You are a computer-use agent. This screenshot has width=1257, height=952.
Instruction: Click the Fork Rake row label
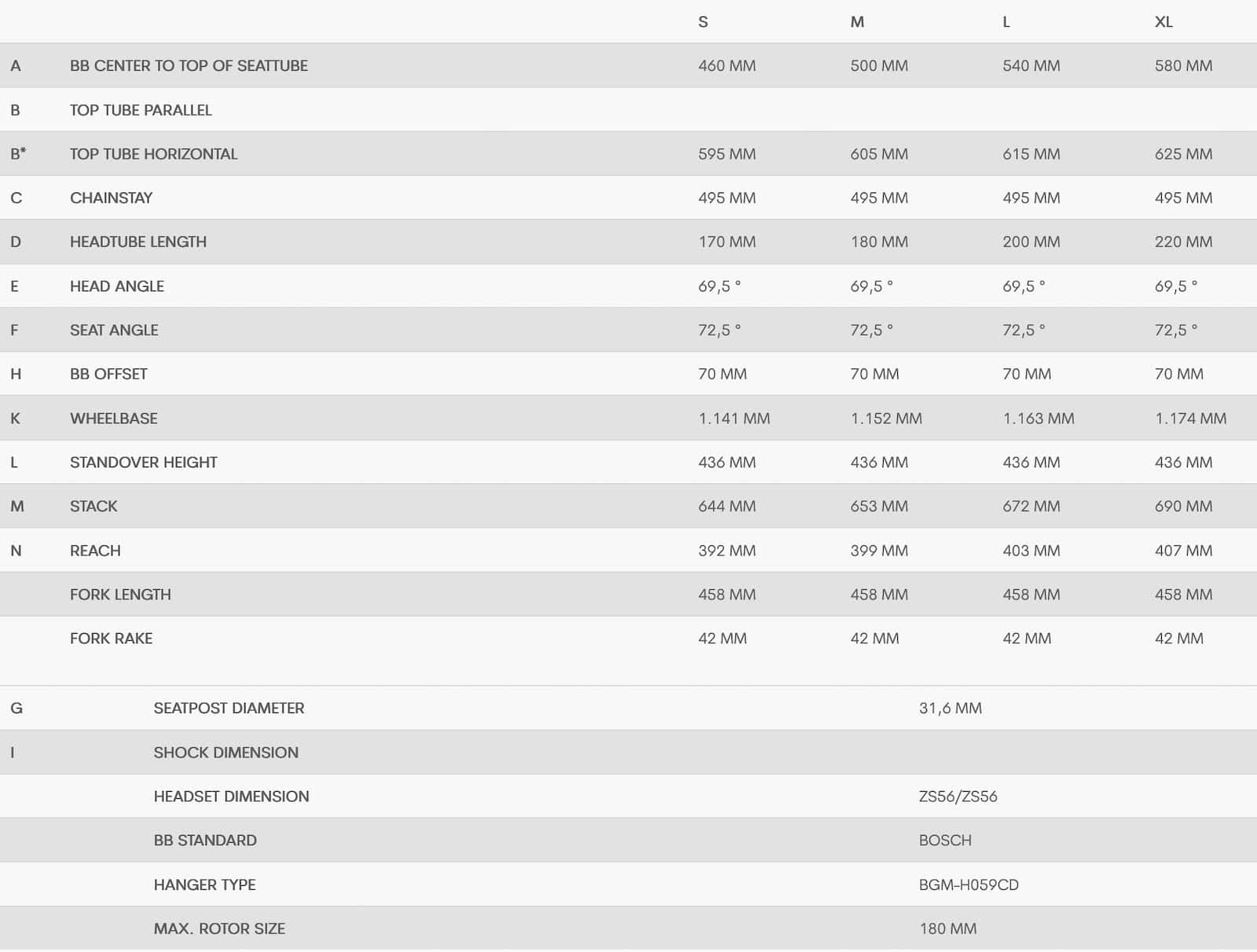(x=111, y=639)
